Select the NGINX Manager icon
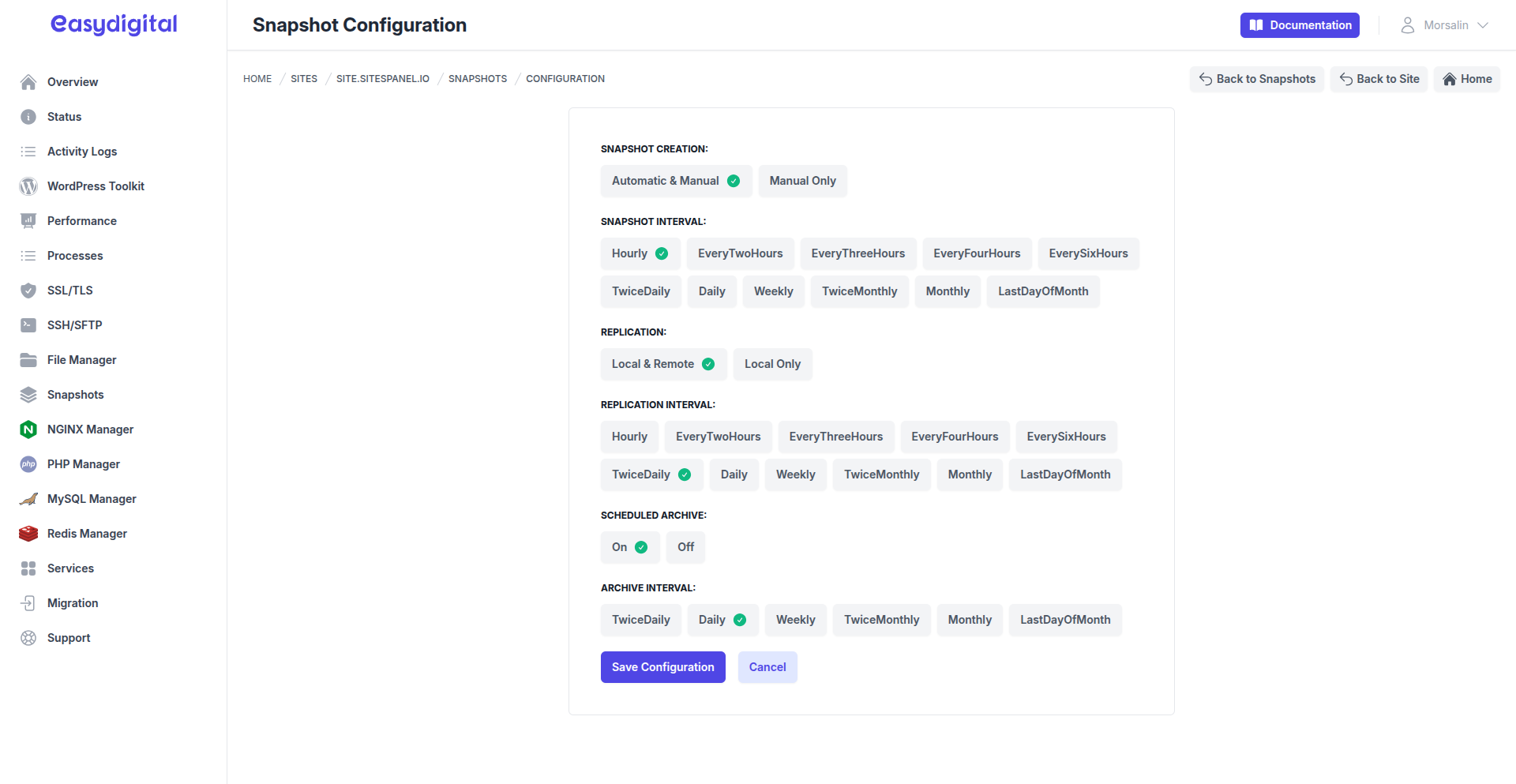Viewport: 1516px width, 784px height. (x=28, y=429)
